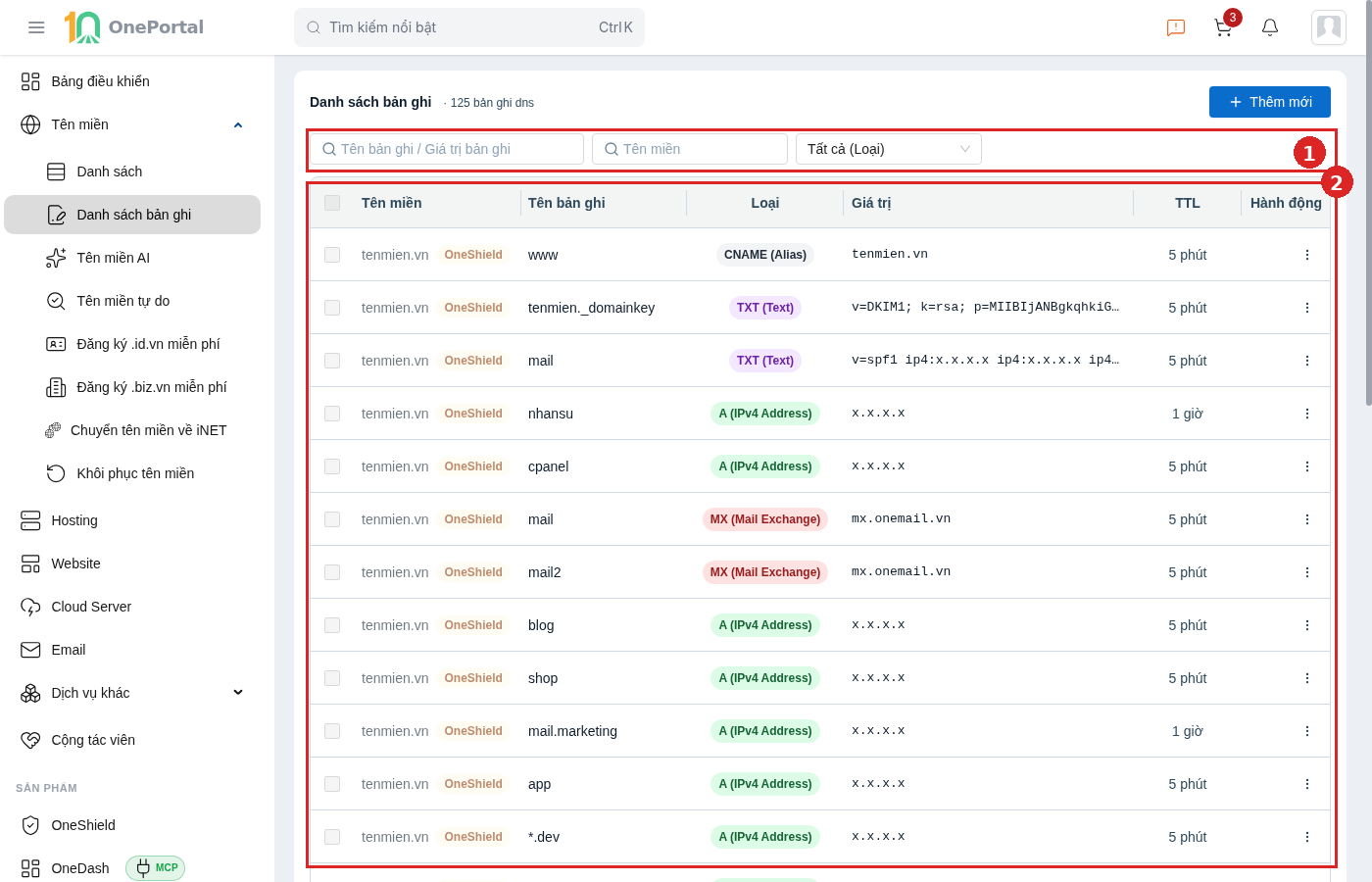Screen dimensions: 1372x882
Task: Open actions menu for nhansu record
Action: point(1307,414)
